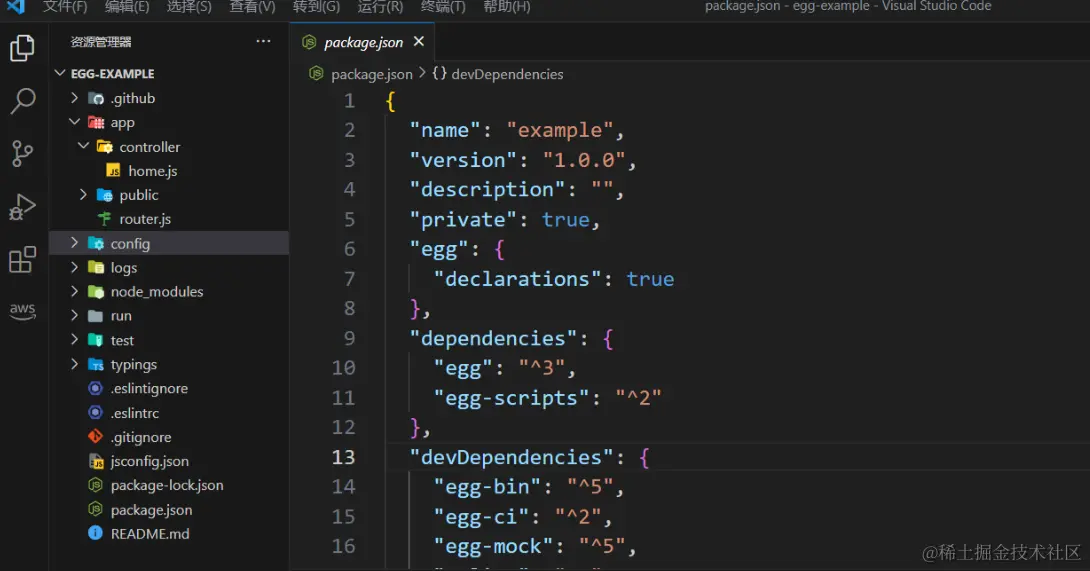Collapse the controller folder chevron

tap(83, 146)
